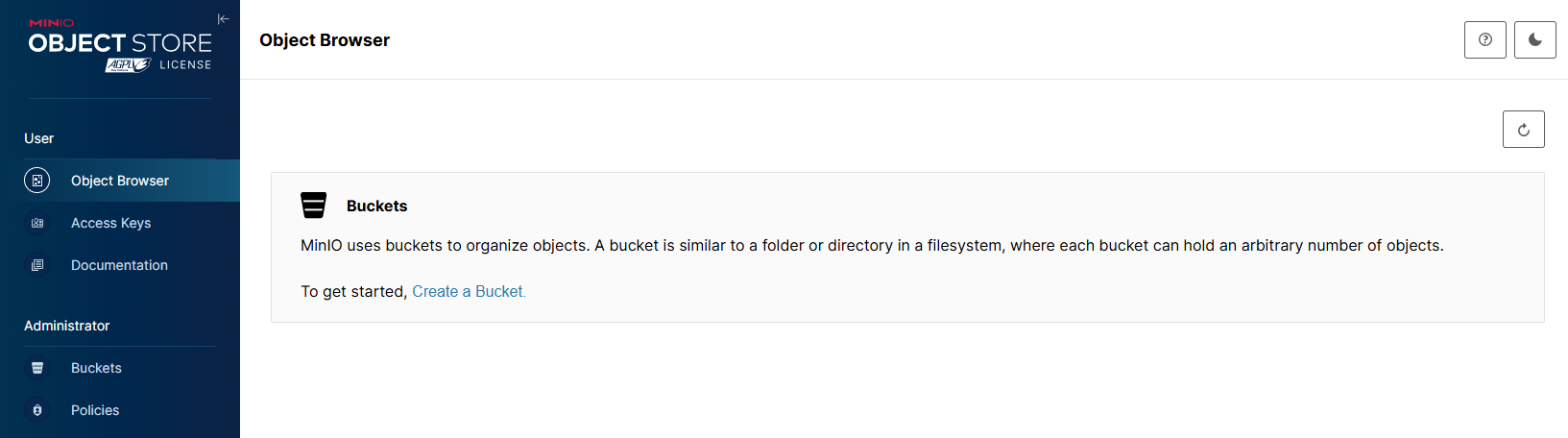Click the MinIO Object Store logo
This screenshot has width=1568, height=438.
coord(120,42)
